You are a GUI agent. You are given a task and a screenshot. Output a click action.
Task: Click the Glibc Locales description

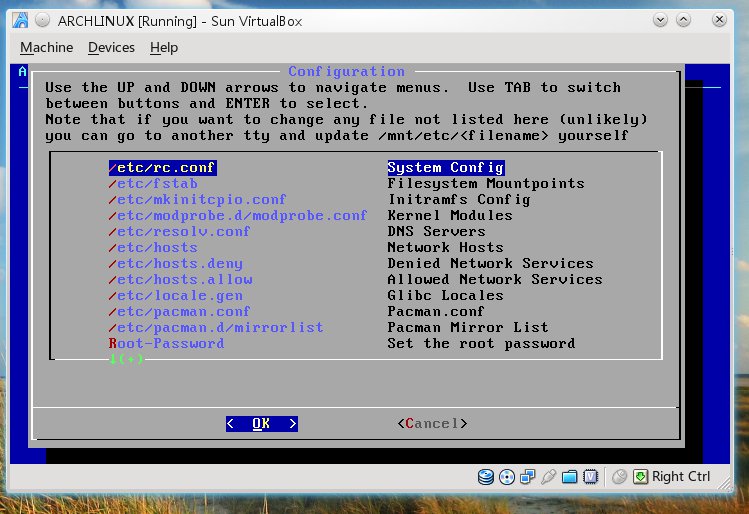click(445, 296)
